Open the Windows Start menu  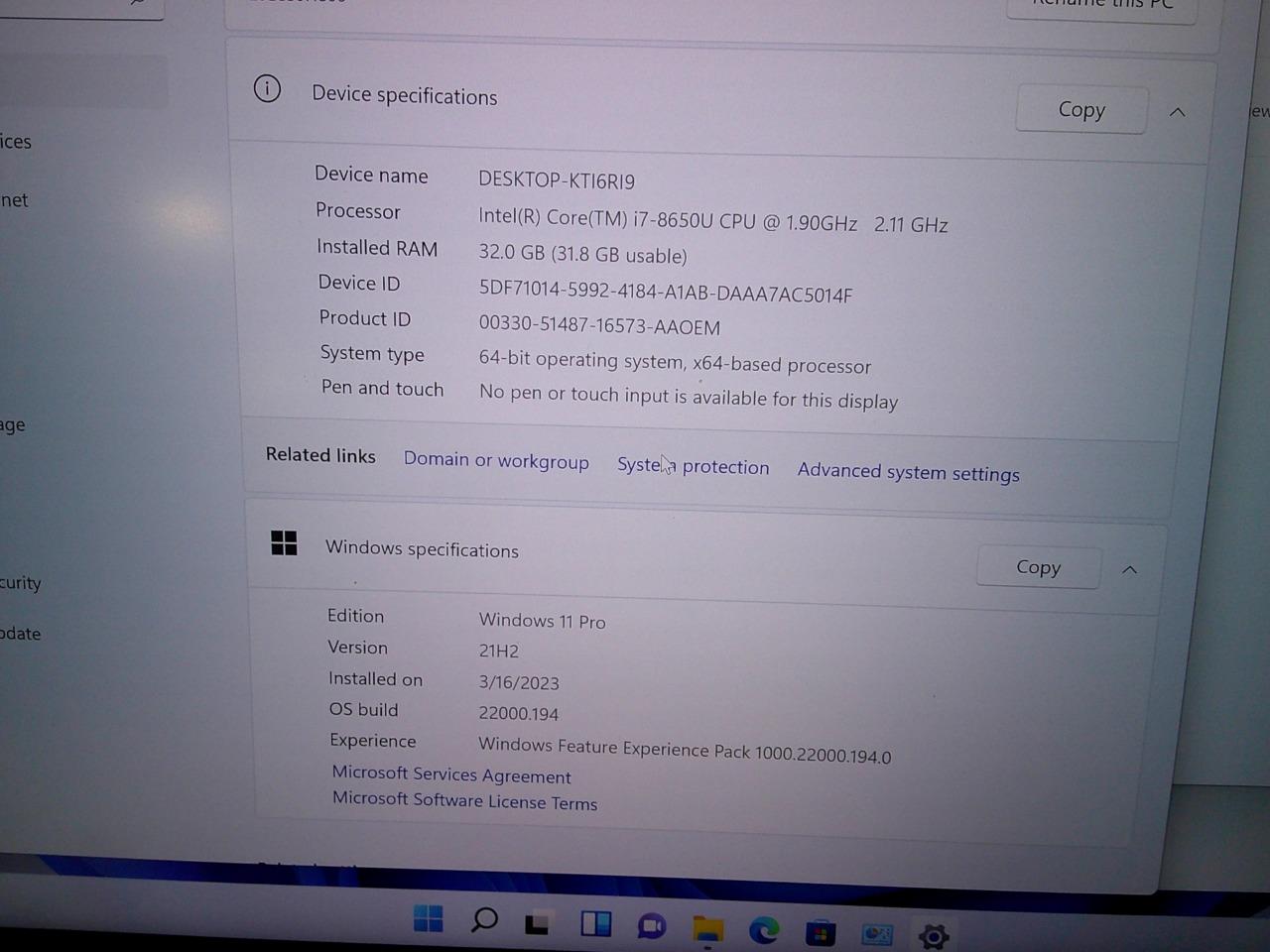tap(429, 918)
